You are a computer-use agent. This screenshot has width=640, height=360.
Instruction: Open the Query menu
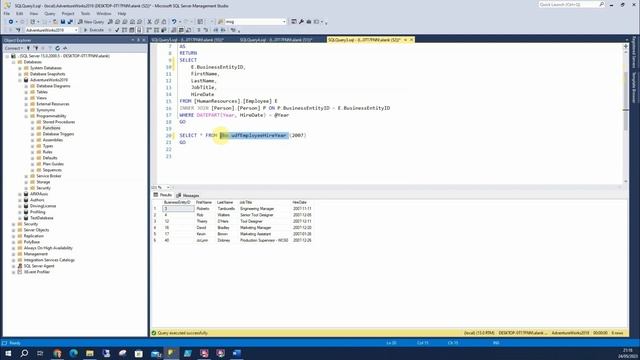[50, 13]
